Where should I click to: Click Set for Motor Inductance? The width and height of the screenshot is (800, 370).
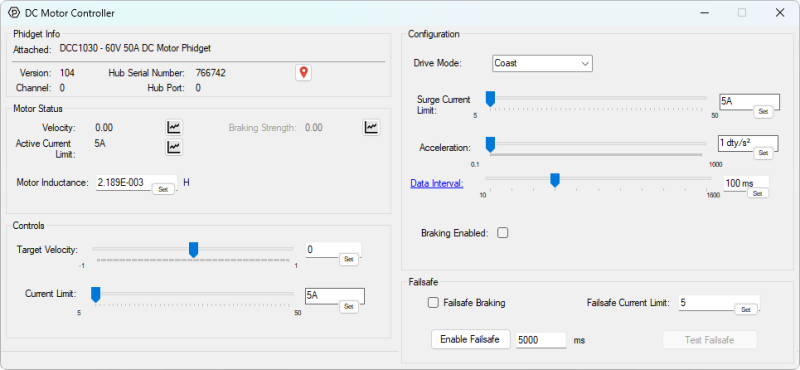tap(163, 189)
